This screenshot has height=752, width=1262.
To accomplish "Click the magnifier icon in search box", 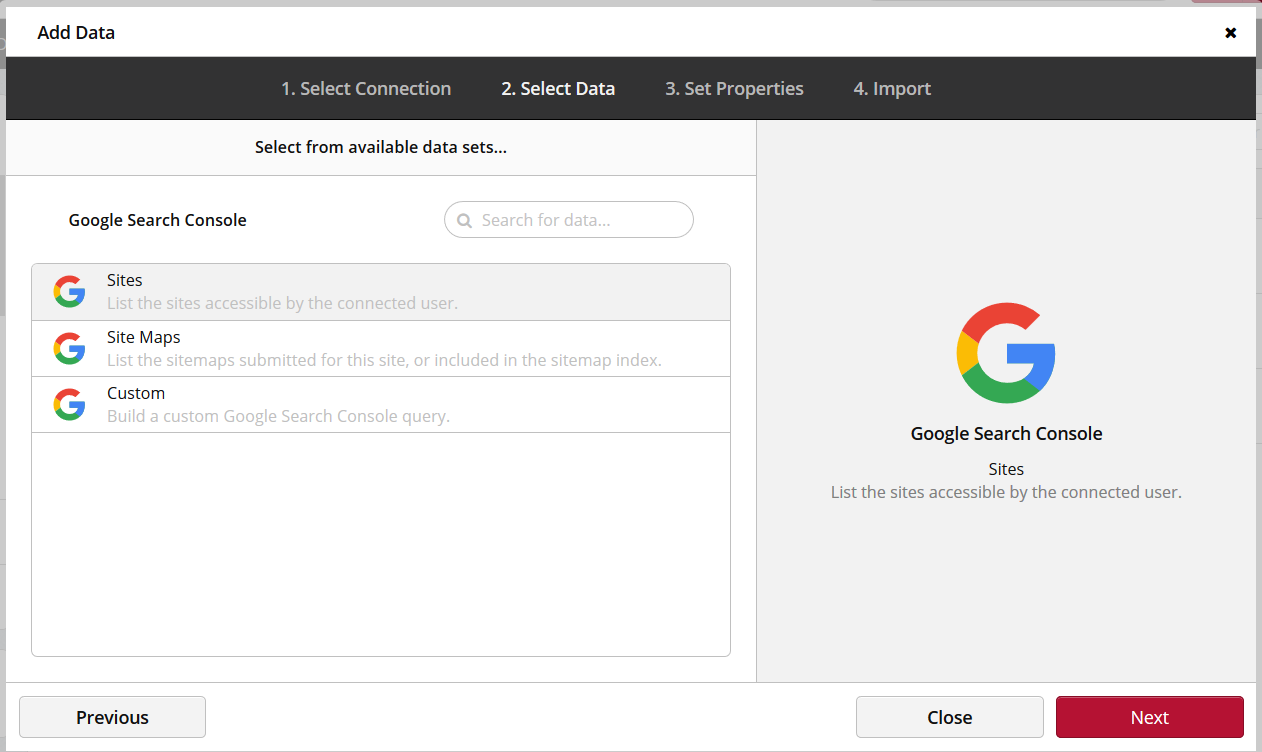I will [x=464, y=220].
